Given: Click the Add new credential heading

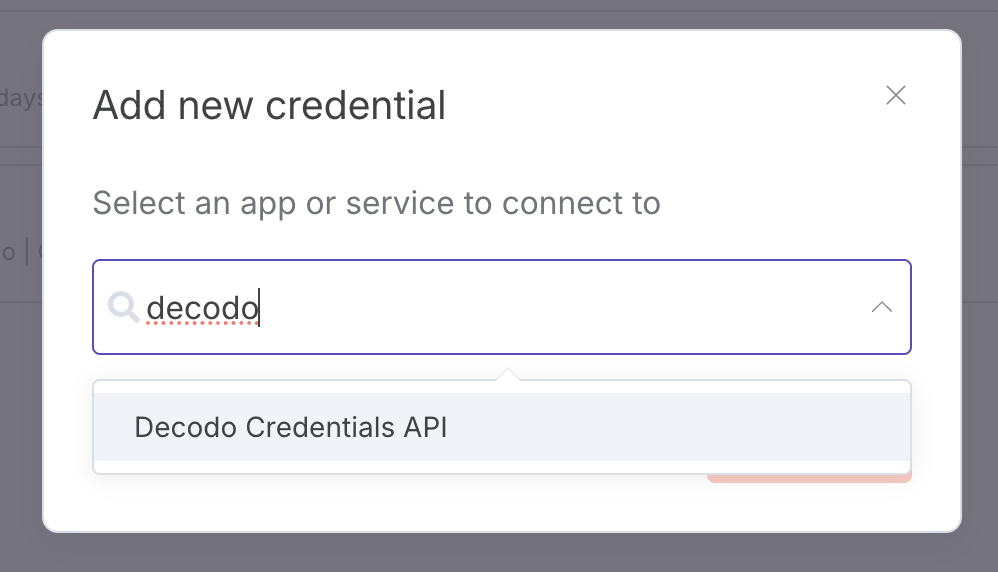Looking at the screenshot, I should click(x=269, y=105).
